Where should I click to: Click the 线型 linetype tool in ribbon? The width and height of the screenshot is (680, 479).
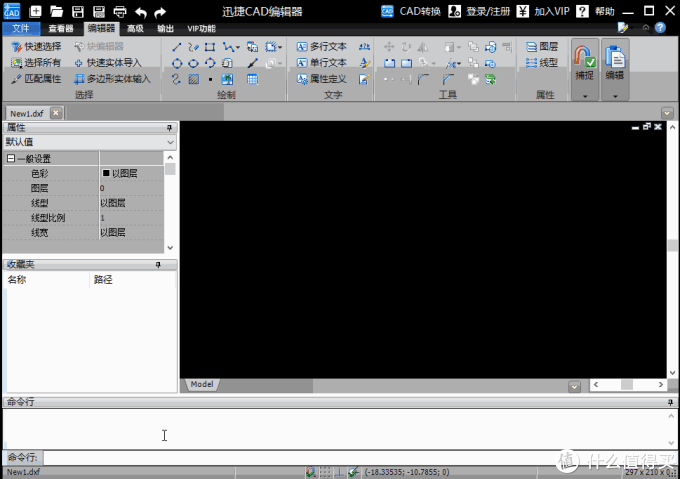[x=541, y=63]
